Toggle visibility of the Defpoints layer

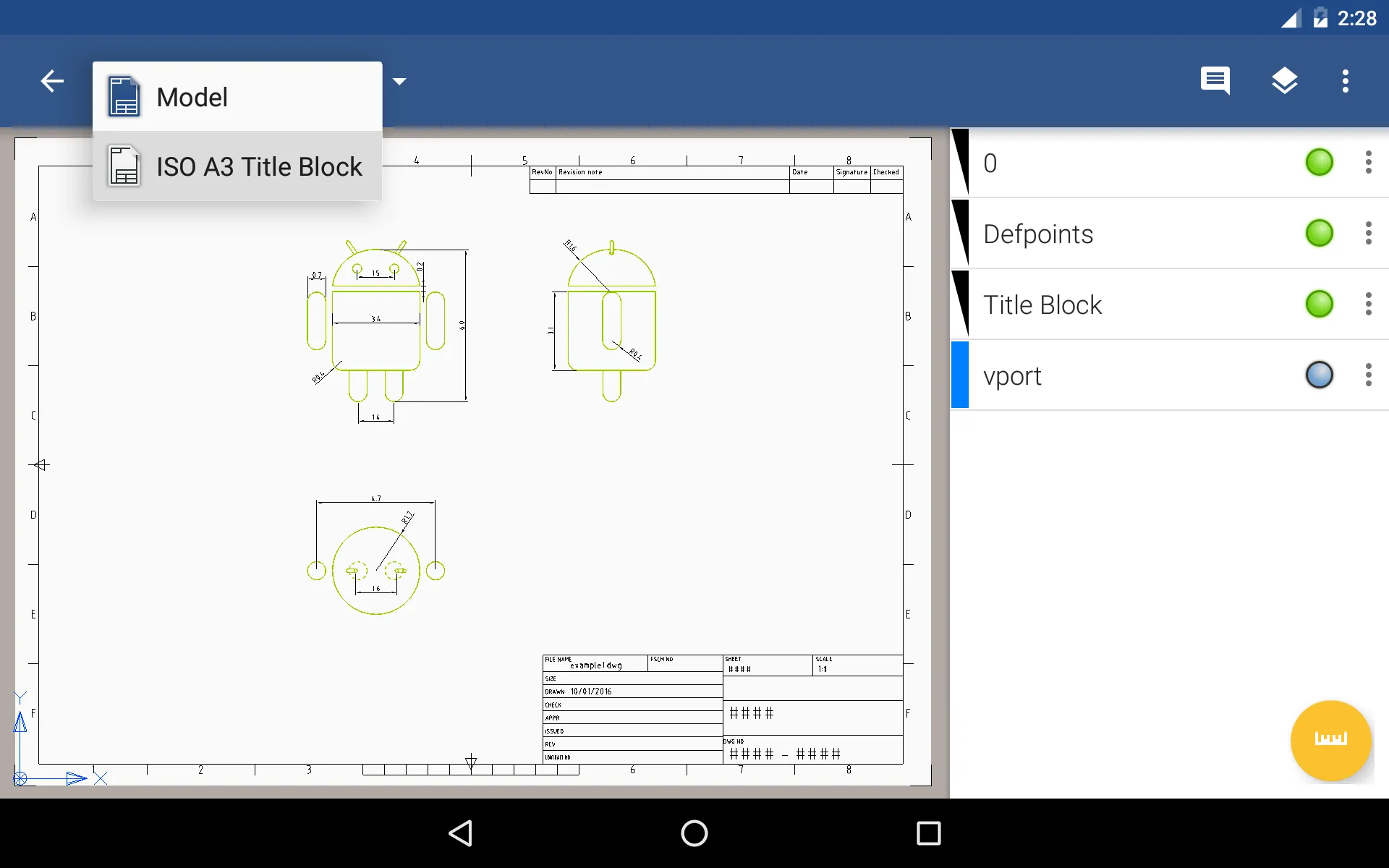pyautogui.click(x=1319, y=233)
